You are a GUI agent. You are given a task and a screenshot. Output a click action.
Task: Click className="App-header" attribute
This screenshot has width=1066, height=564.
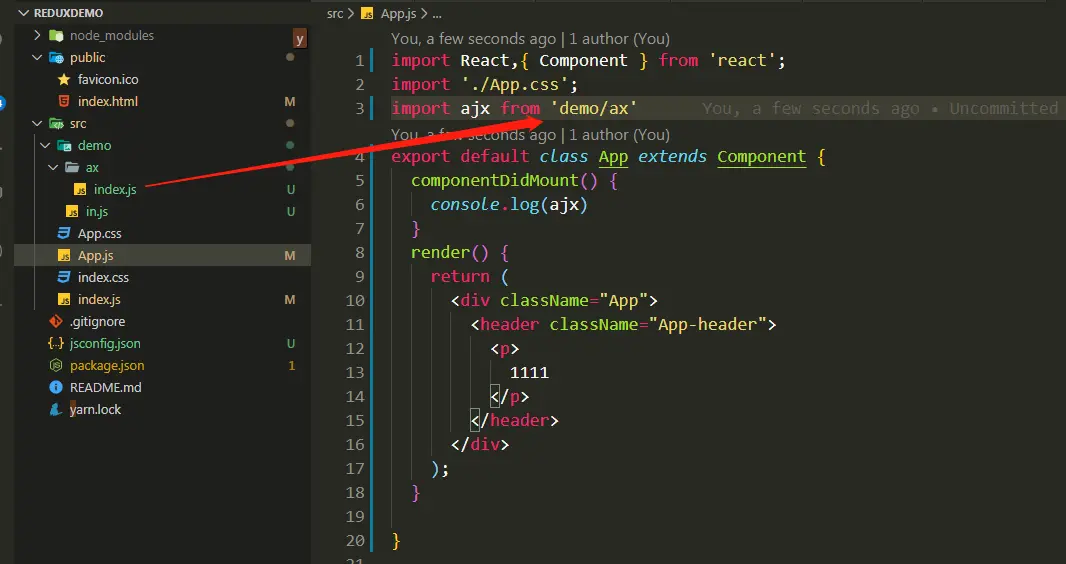(657, 325)
